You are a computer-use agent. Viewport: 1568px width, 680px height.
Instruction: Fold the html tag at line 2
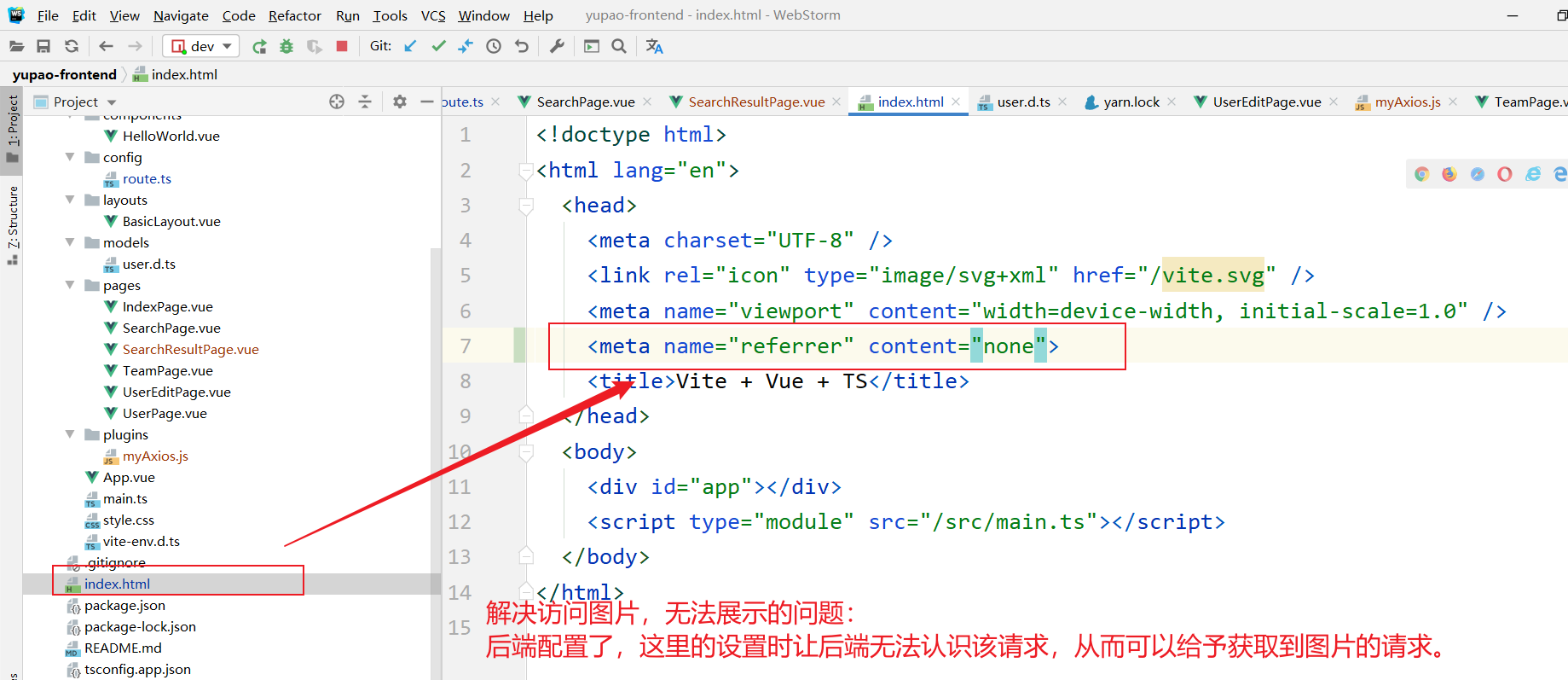click(526, 171)
